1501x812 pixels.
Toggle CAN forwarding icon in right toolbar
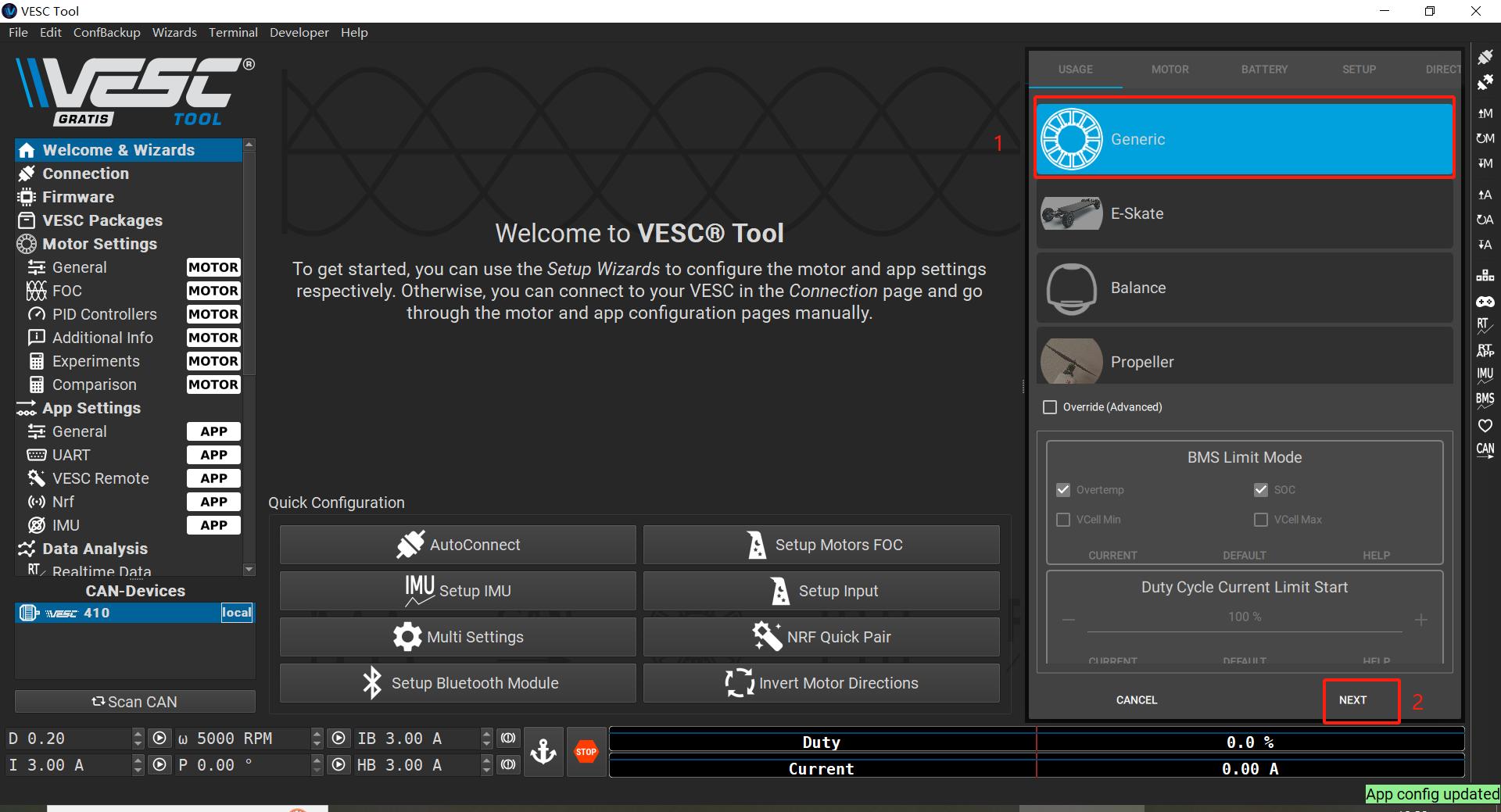coord(1485,451)
